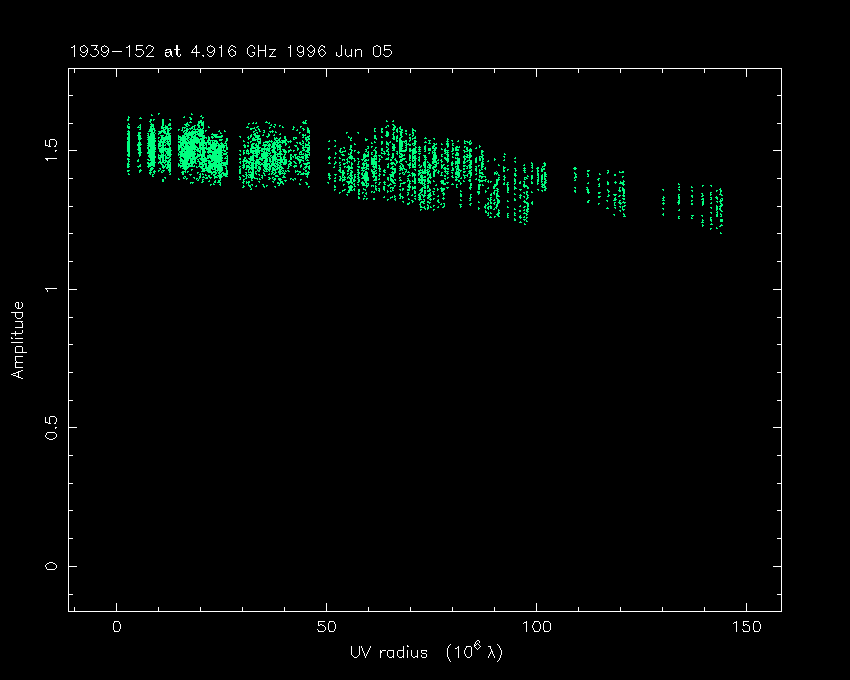Click data points near UV radius 115

coord(602,187)
